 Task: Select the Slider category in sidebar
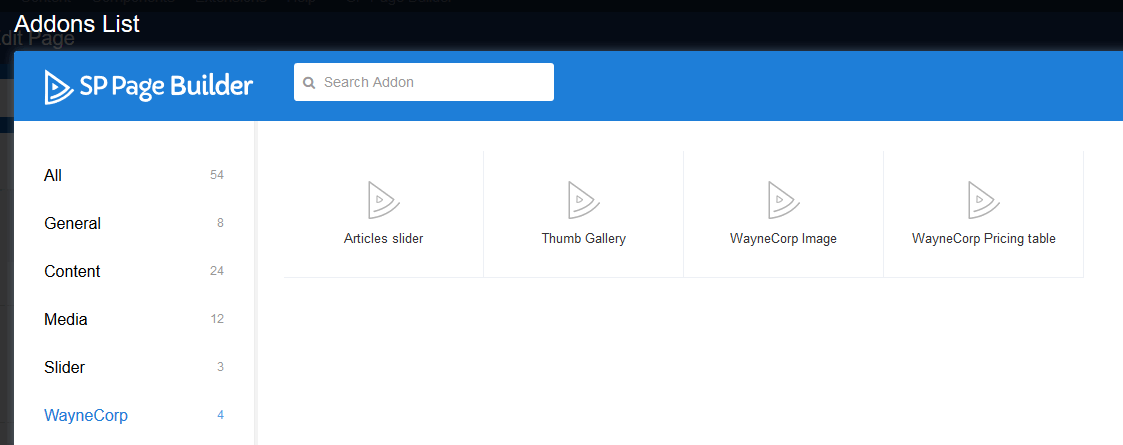(x=64, y=367)
